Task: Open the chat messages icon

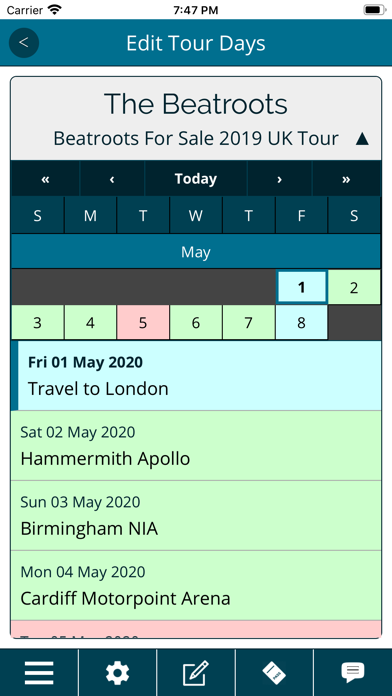Action: pos(353,672)
